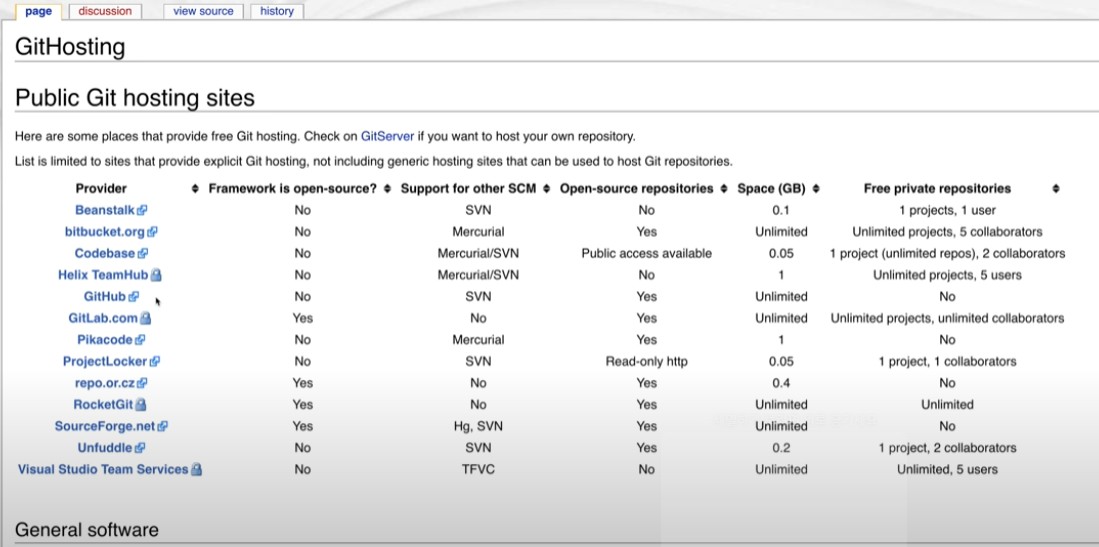Click external link icon beside Pikacode
The image size is (1099, 547).
click(139, 340)
